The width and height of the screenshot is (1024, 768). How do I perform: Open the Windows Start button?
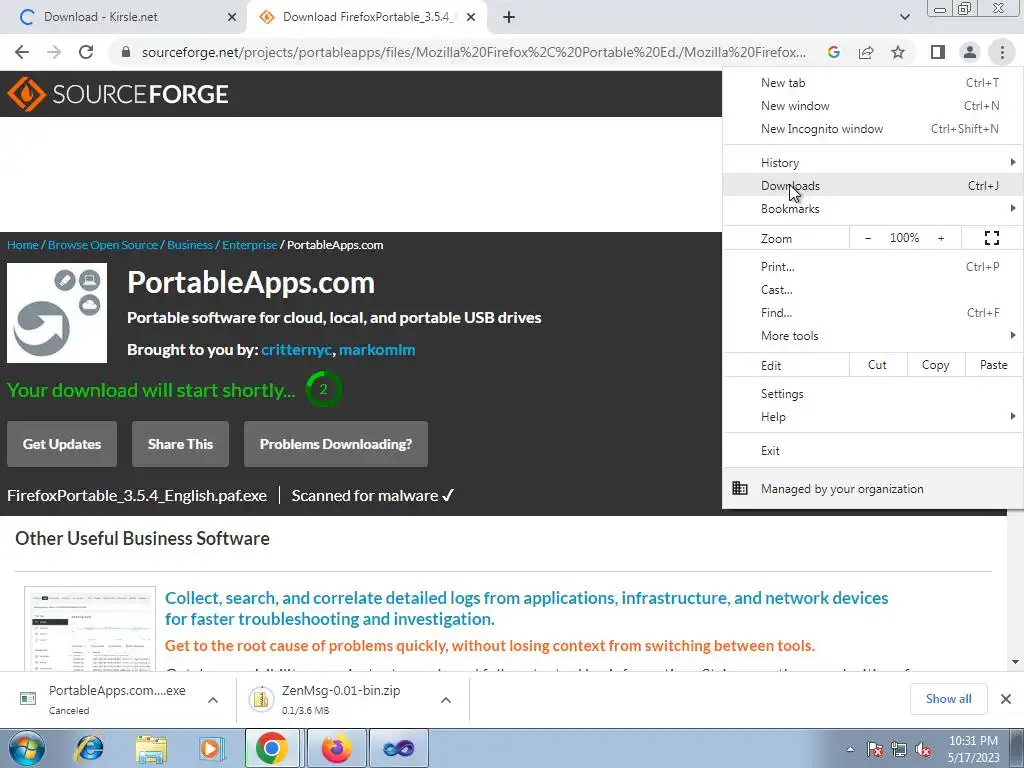pyautogui.click(x=26, y=748)
